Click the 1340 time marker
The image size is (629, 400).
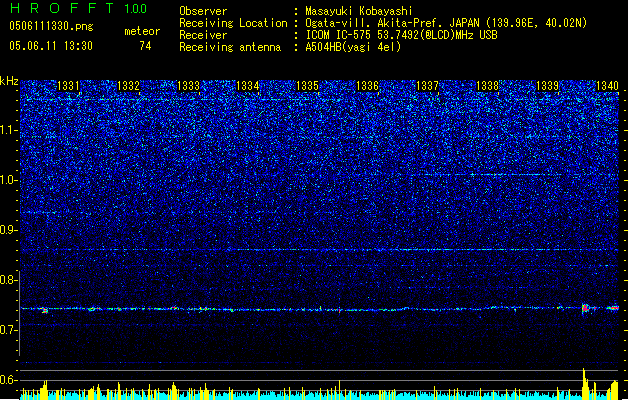pos(607,86)
